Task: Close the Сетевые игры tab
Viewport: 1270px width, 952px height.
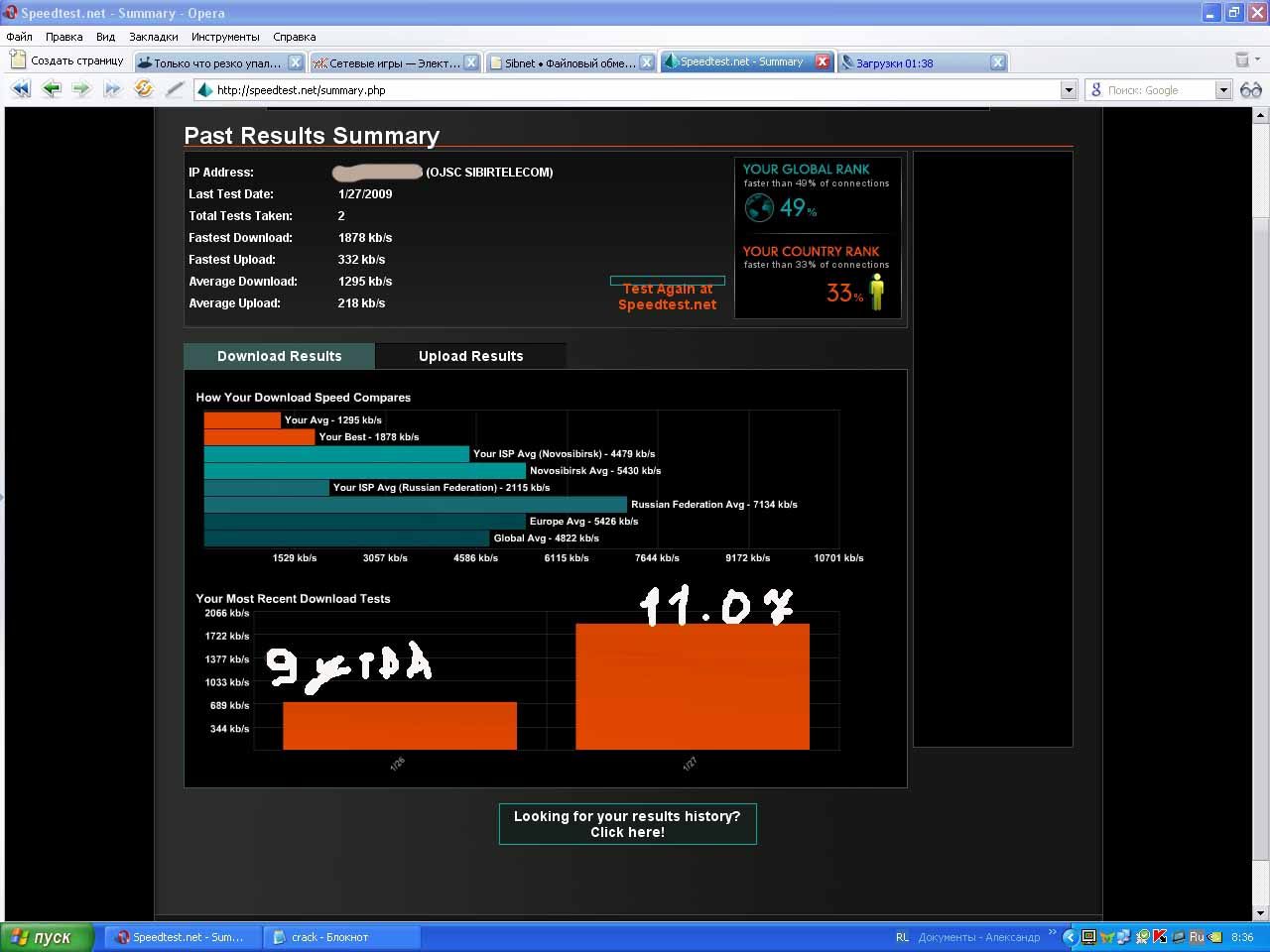Action: (471, 62)
